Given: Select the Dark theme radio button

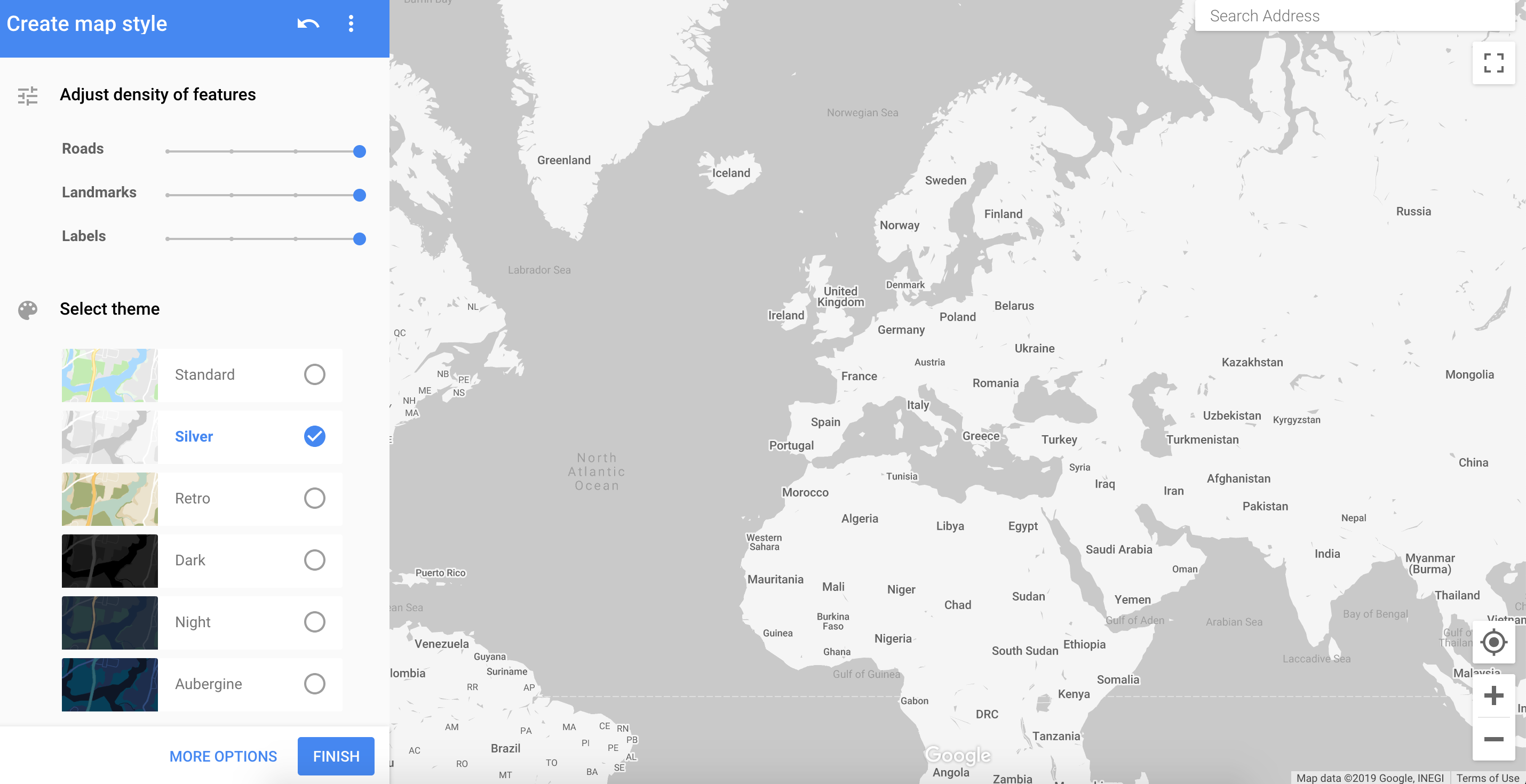Looking at the screenshot, I should pos(315,560).
